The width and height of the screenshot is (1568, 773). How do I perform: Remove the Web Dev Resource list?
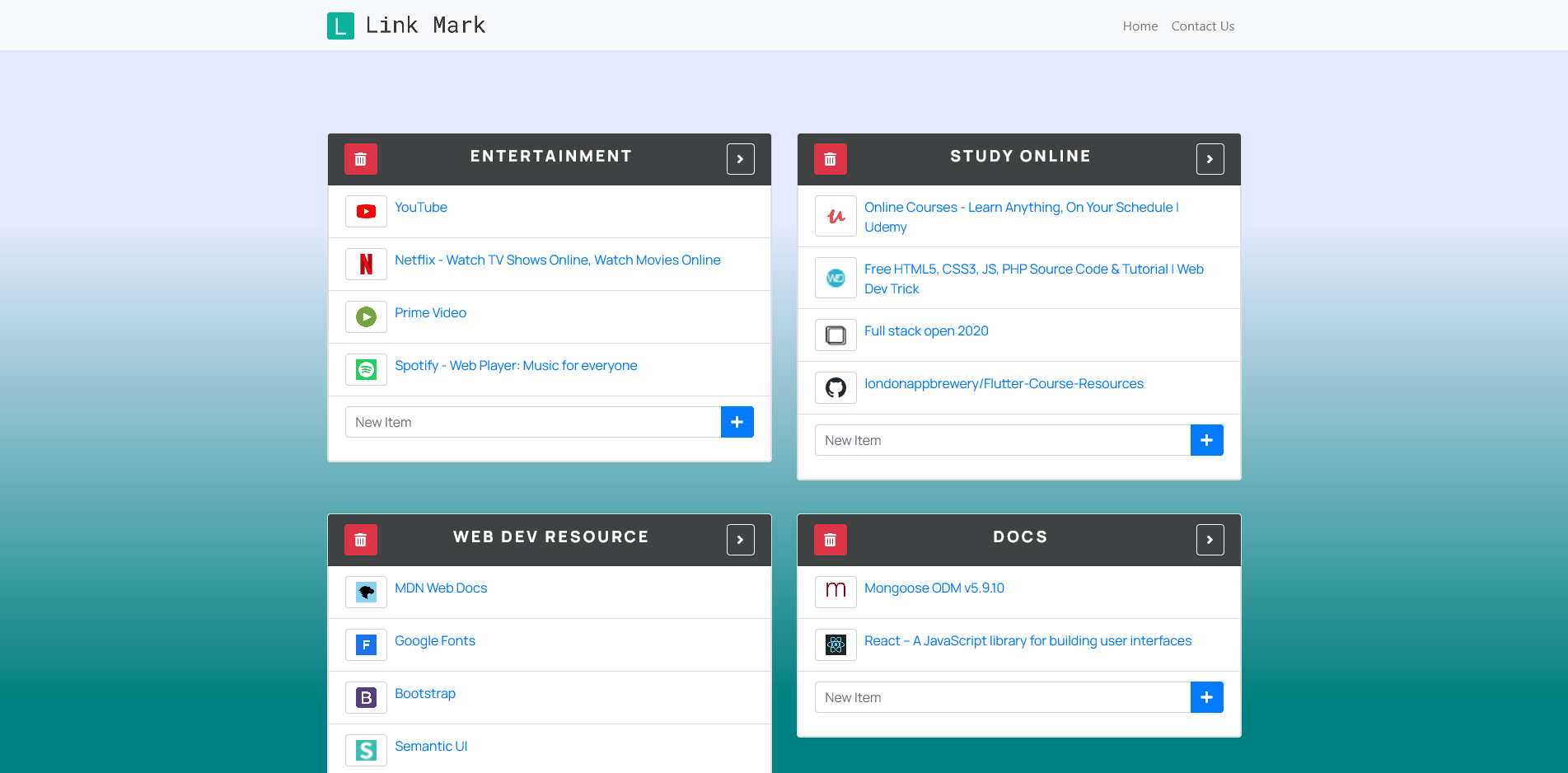(x=361, y=540)
